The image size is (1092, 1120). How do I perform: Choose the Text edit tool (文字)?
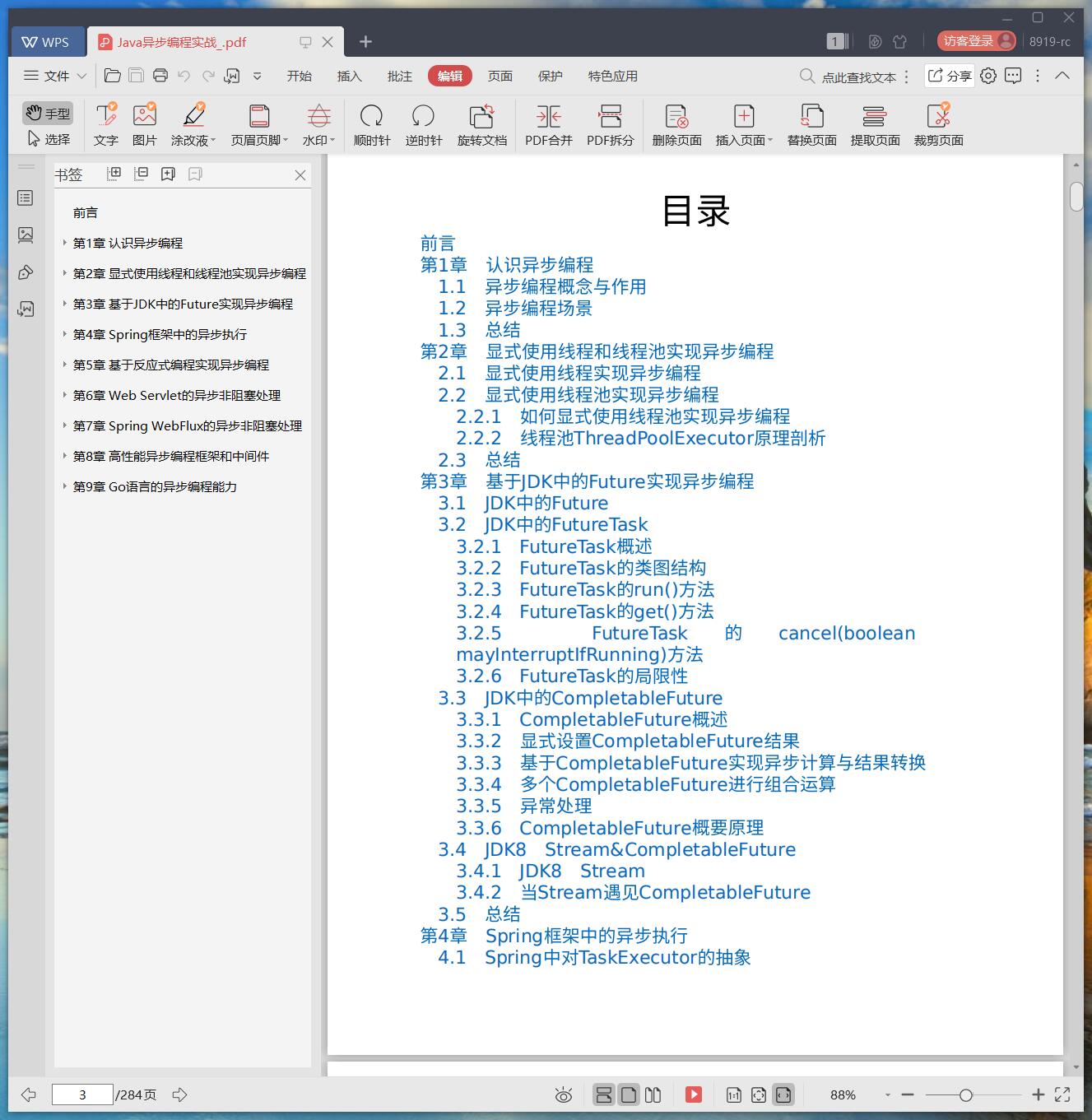pyautogui.click(x=105, y=125)
